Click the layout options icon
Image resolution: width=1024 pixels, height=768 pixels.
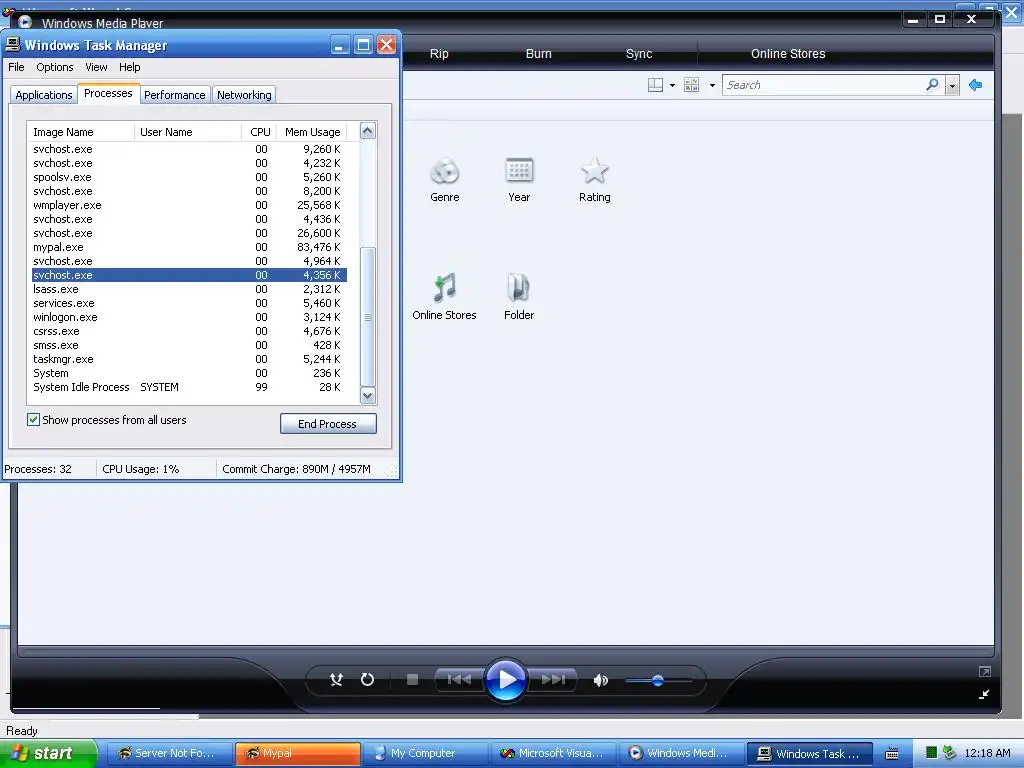point(655,85)
